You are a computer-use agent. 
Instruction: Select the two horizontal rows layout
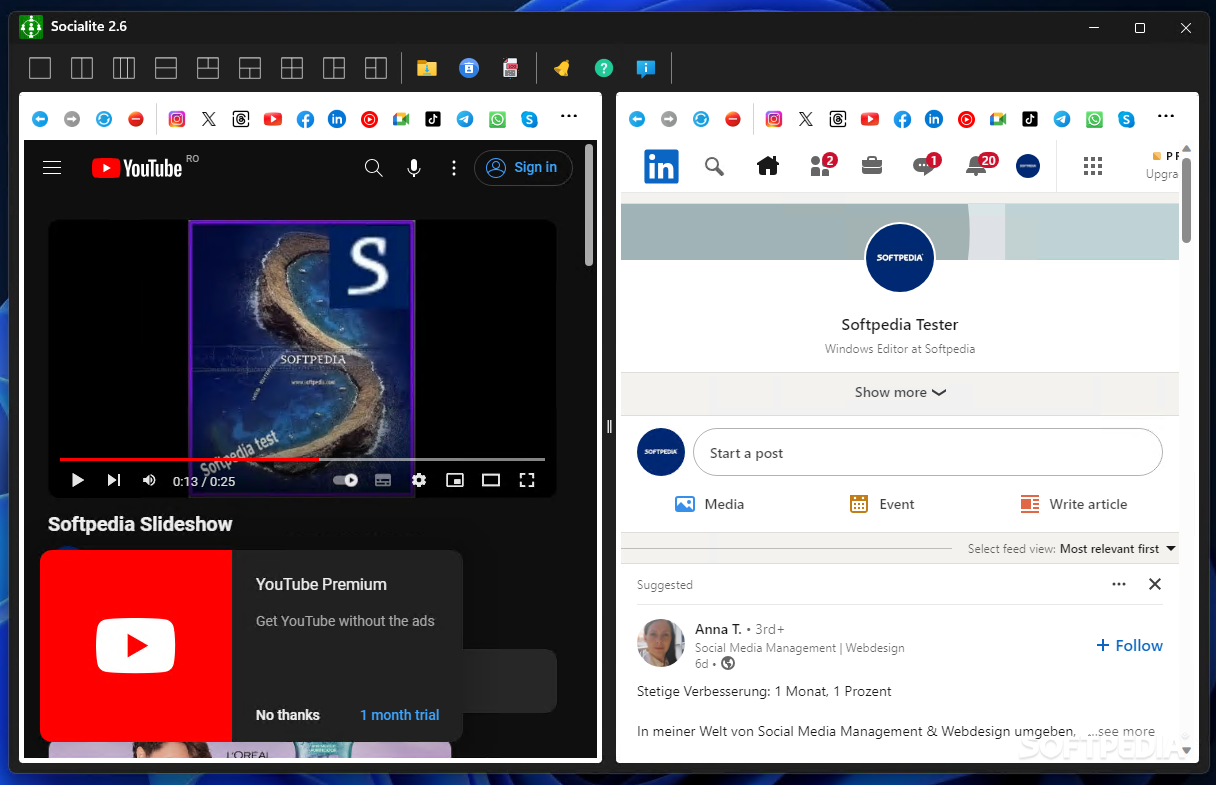[x=166, y=68]
